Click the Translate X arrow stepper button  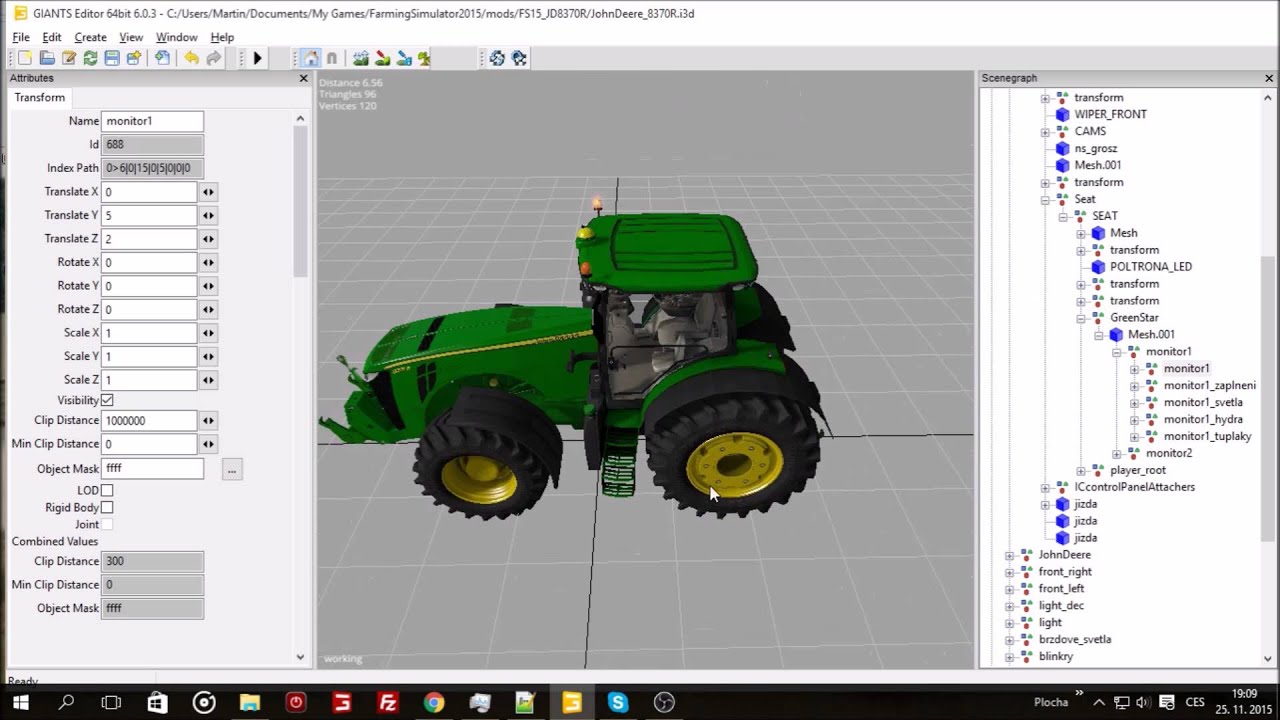tap(208, 192)
